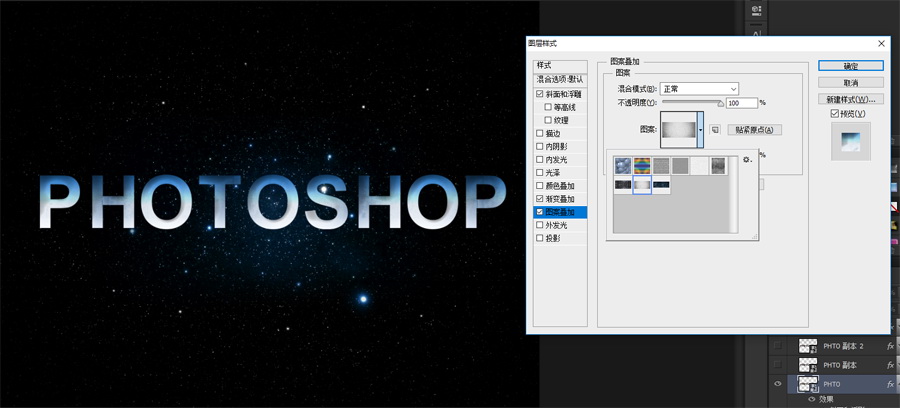Show the PHTO 副本 layer visibility box
The height and width of the screenshot is (408, 900).
click(x=778, y=365)
